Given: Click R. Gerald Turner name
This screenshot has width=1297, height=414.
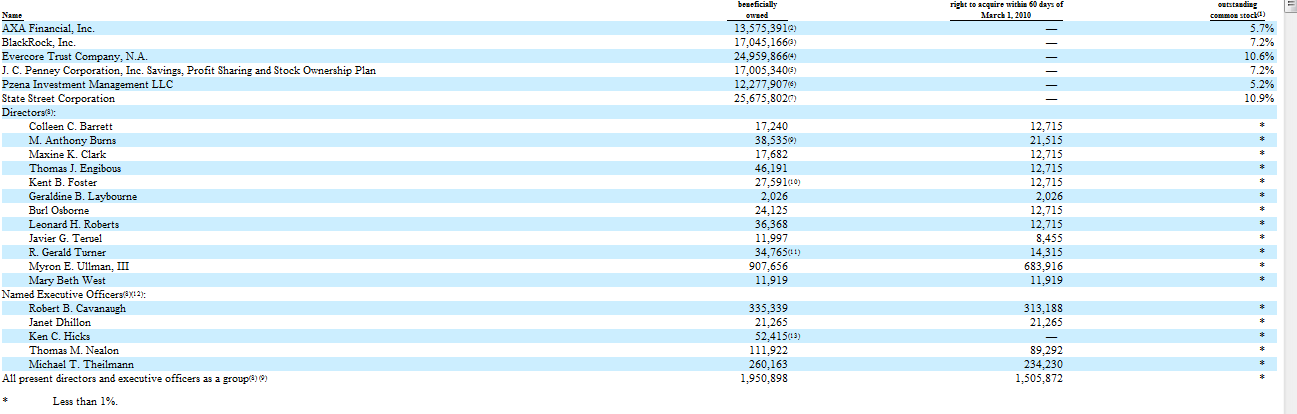Looking at the screenshot, I should (x=68, y=253).
